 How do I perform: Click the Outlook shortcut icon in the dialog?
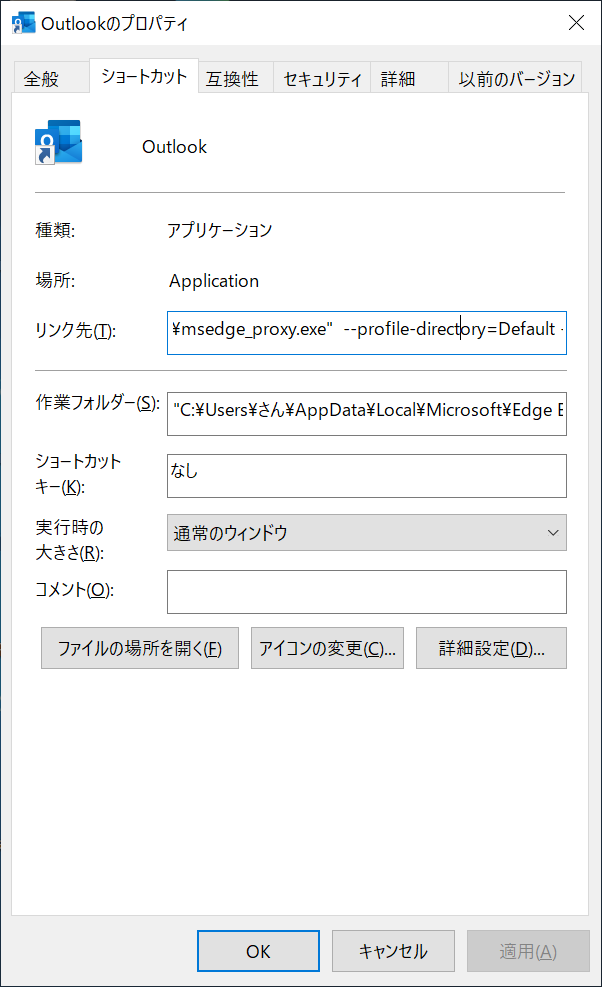tap(59, 142)
